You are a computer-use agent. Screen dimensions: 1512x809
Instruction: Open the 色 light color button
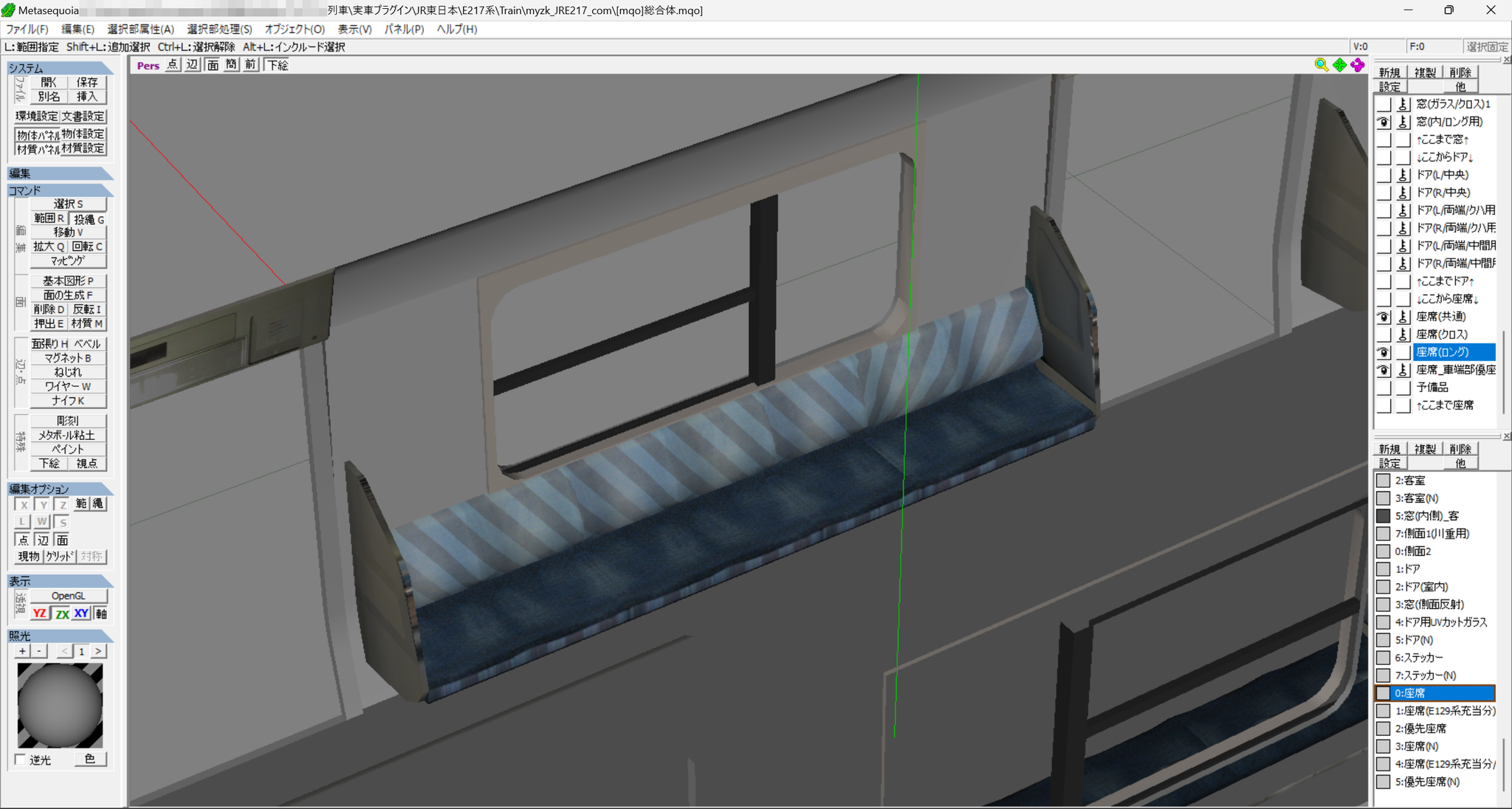90,759
